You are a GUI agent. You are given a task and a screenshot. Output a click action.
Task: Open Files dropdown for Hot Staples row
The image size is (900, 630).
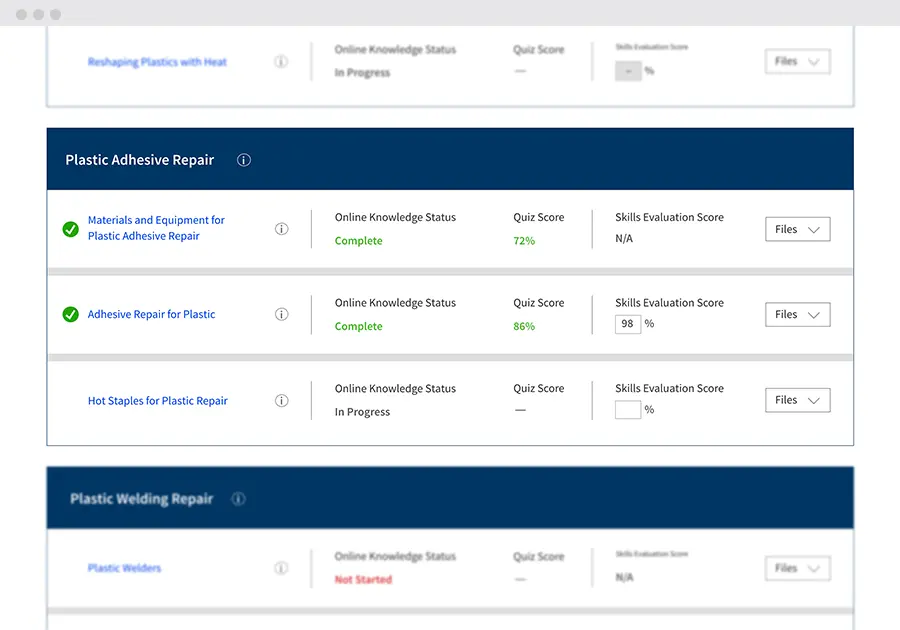click(797, 400)
